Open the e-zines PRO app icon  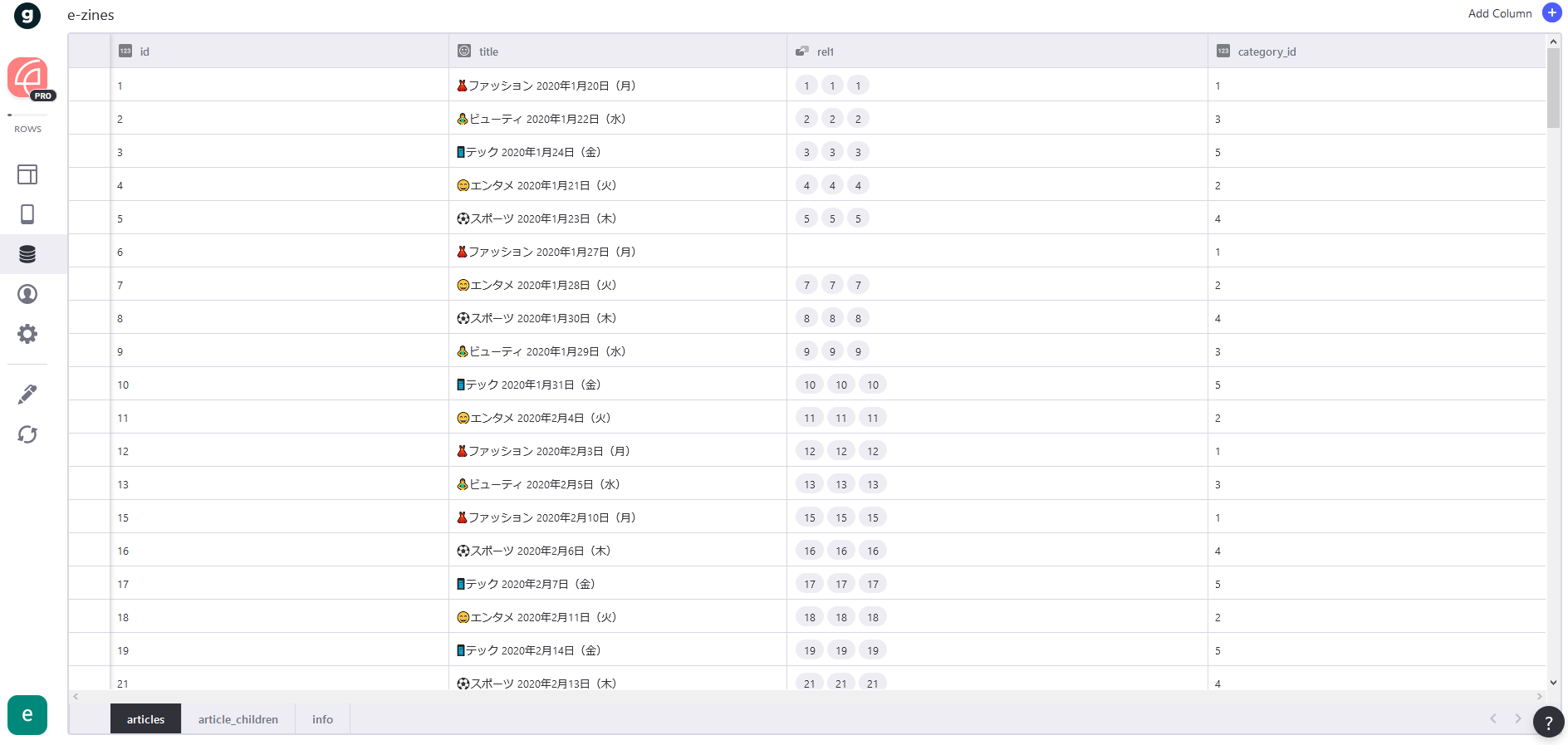pyautogui.click(x=28, y=78)
